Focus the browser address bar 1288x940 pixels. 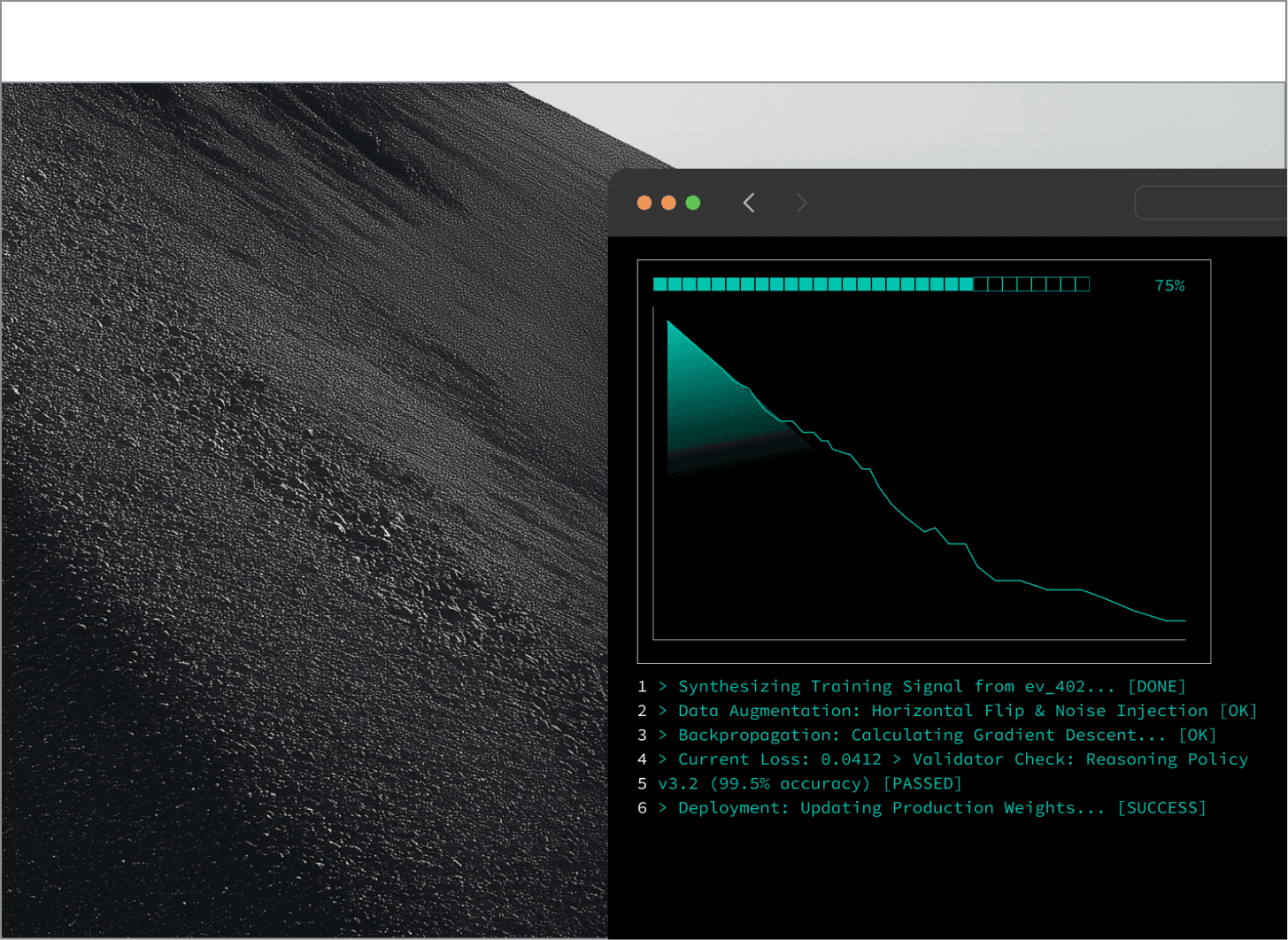tap(1209, 203)
